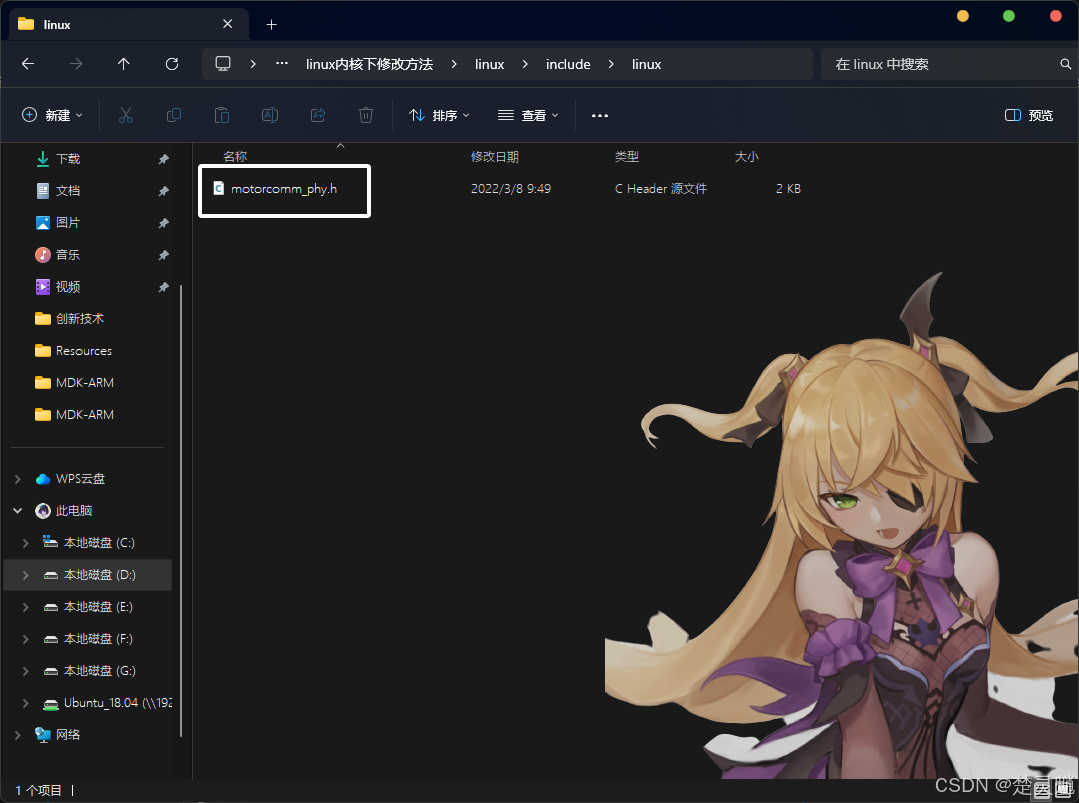Viewport: 1079px width, 803px height.
Task: Expand 本地磁盘 (E:) tree node
Action: (25, 607)
